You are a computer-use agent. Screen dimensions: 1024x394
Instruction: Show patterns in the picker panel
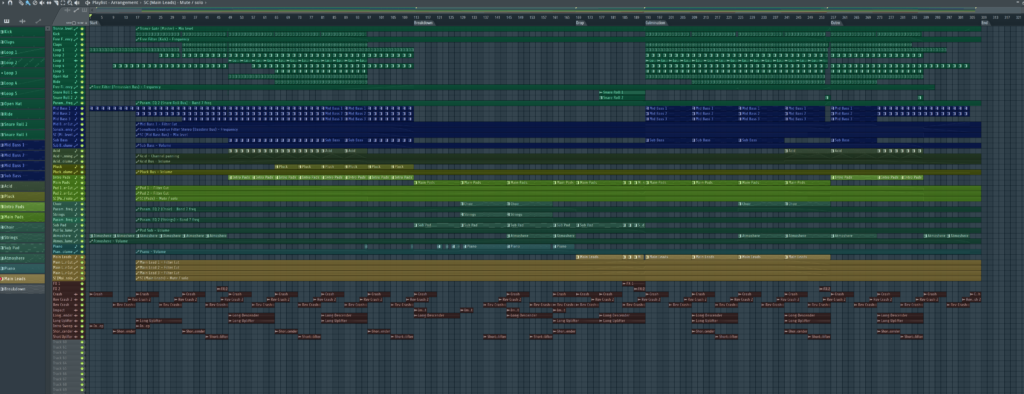(x=7, y=21)
